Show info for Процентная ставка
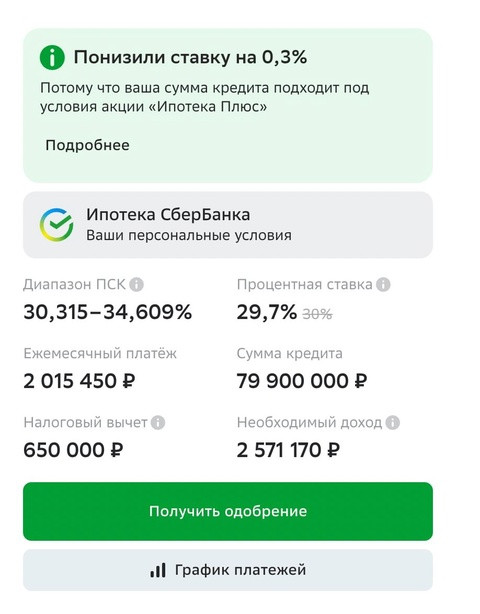Viewport: 480px width, 614px height. pyautogui.click(x=383, y=284)
